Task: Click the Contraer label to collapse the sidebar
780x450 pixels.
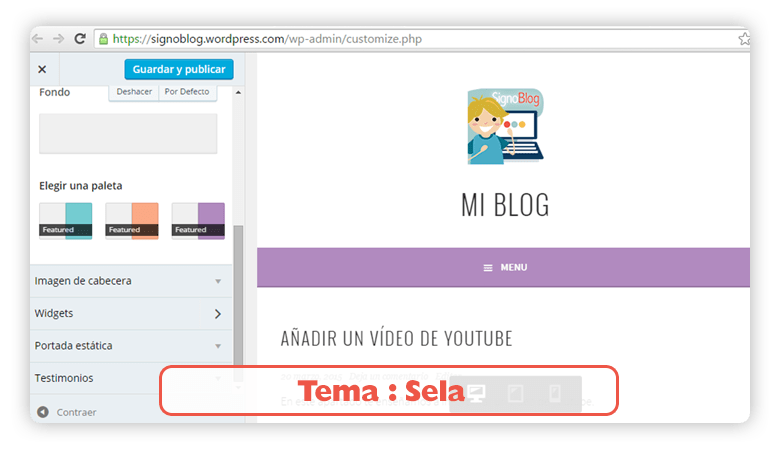Action: click(76, 412)
